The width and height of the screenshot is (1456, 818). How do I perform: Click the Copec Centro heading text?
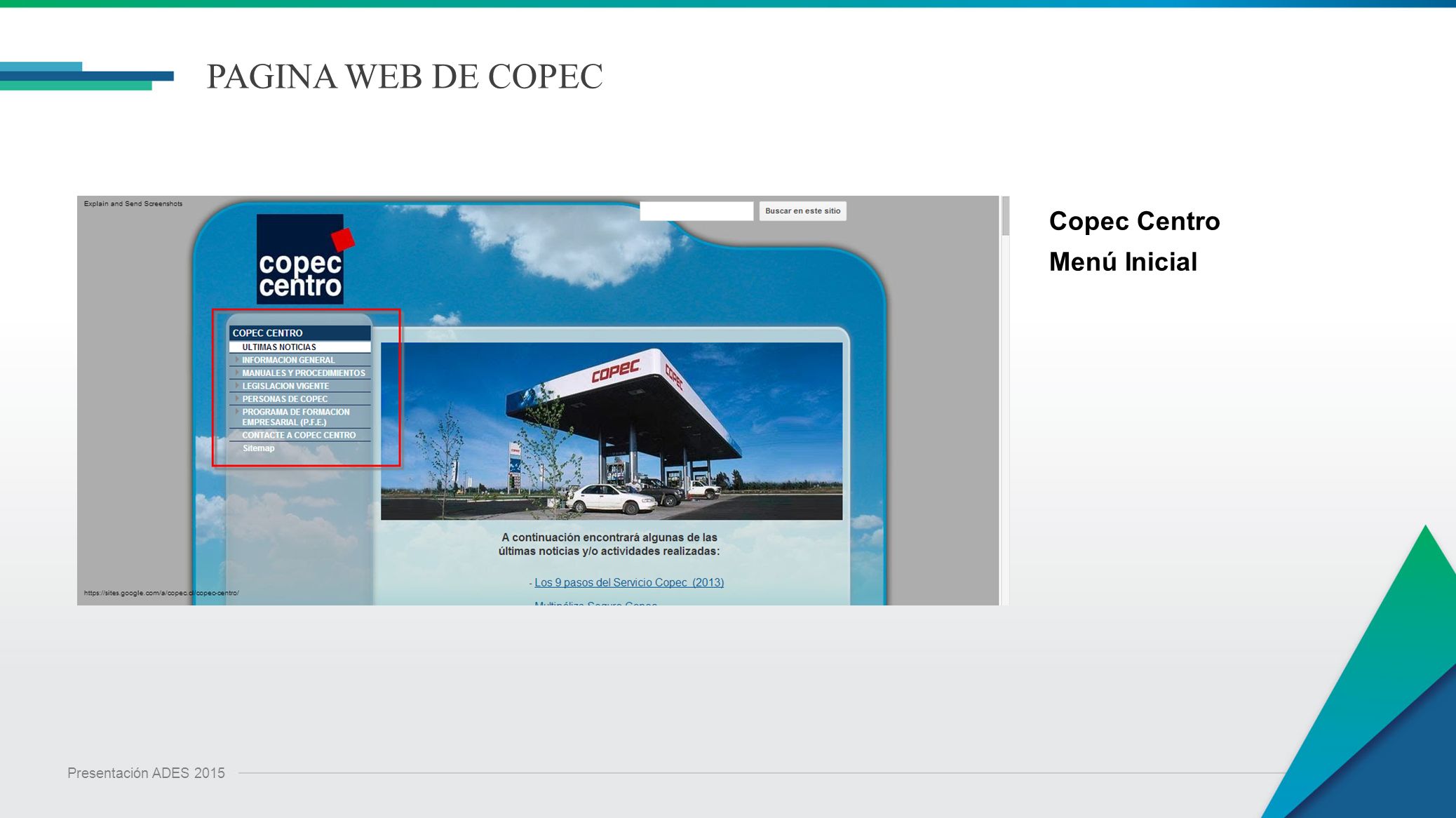coord(1134,221)
